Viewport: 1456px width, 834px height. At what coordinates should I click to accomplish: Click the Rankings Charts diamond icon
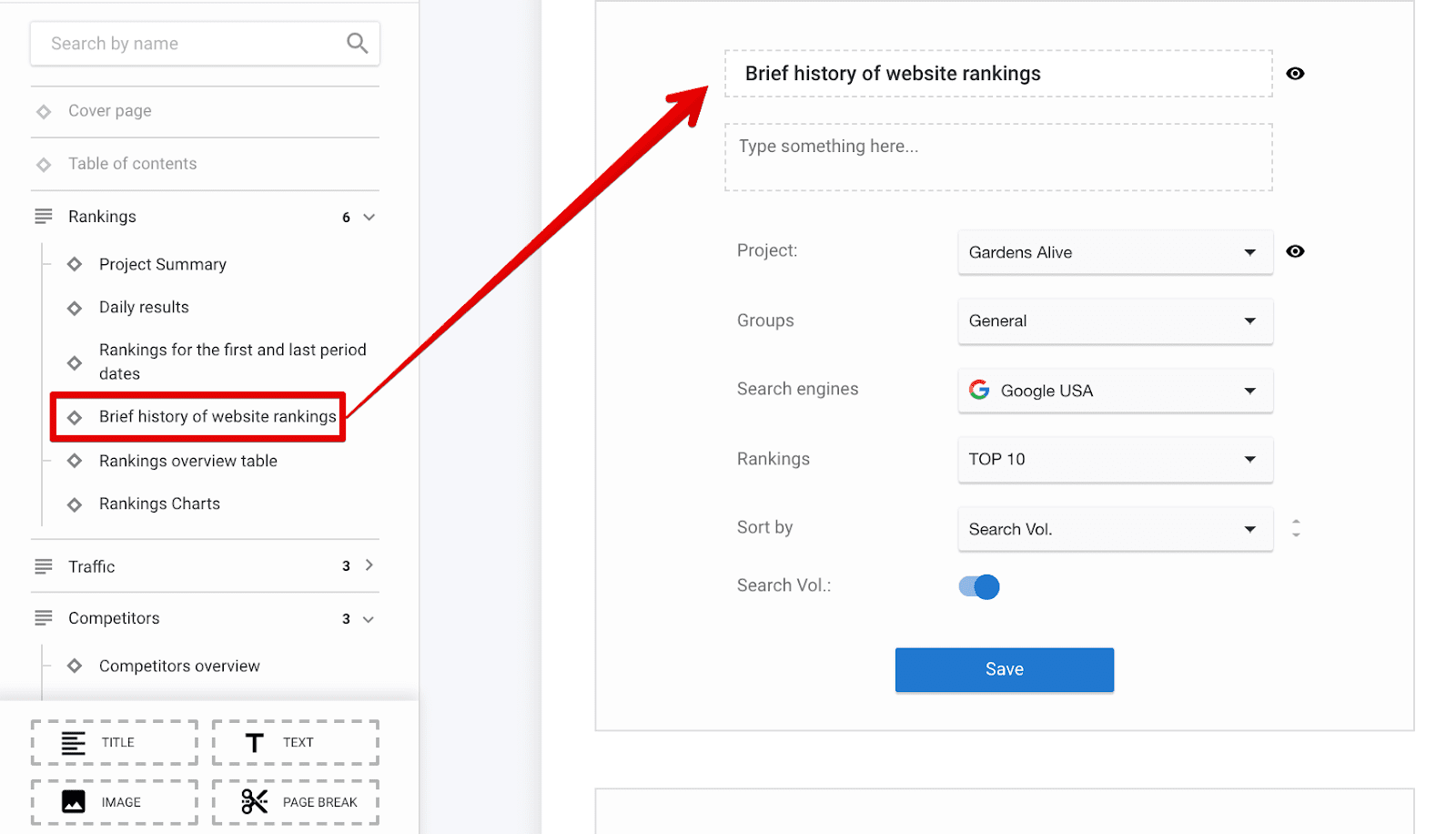point(75,504)
